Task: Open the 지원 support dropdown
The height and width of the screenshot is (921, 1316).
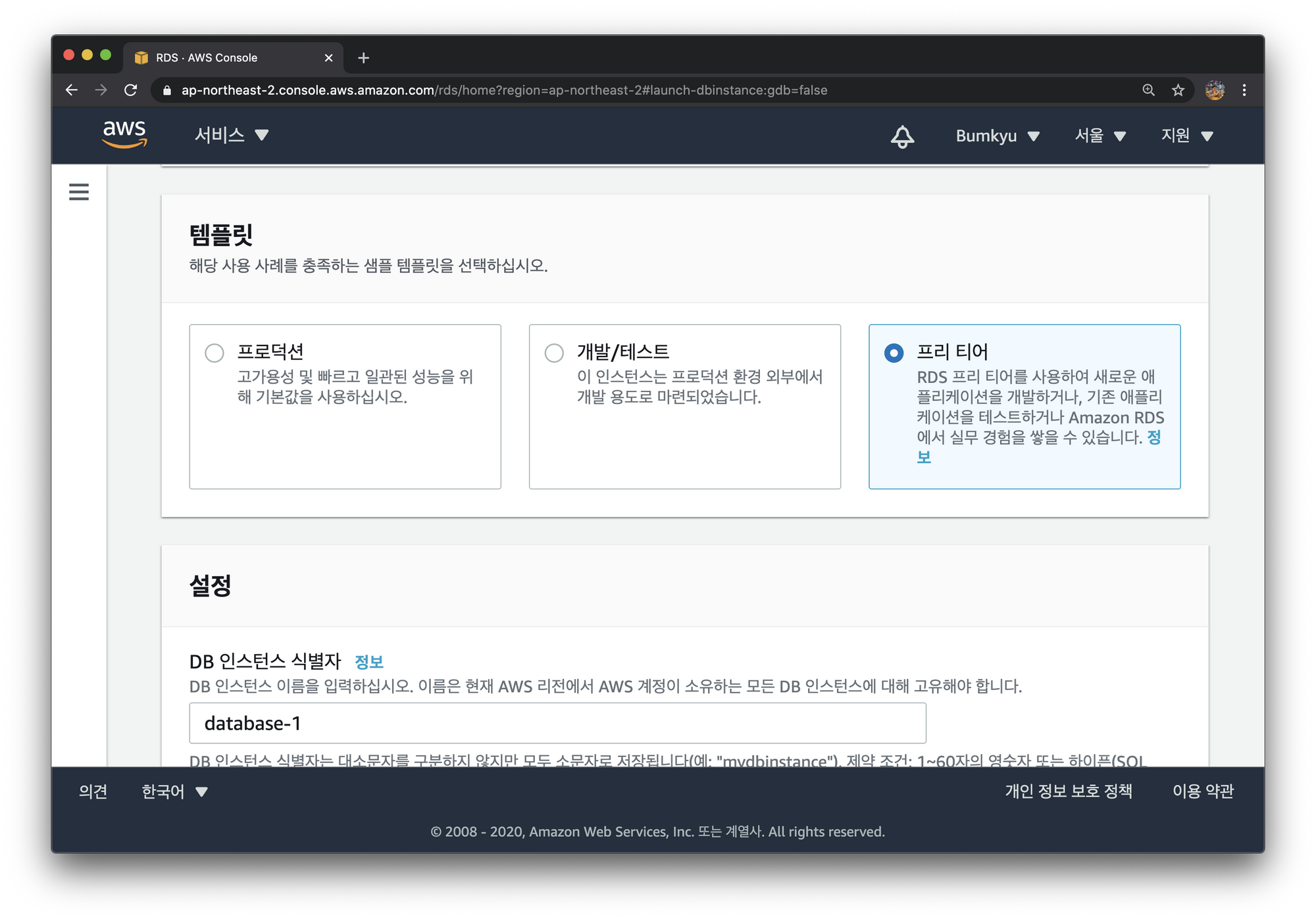Action: pyautogui.click(x=1187, y=136)
